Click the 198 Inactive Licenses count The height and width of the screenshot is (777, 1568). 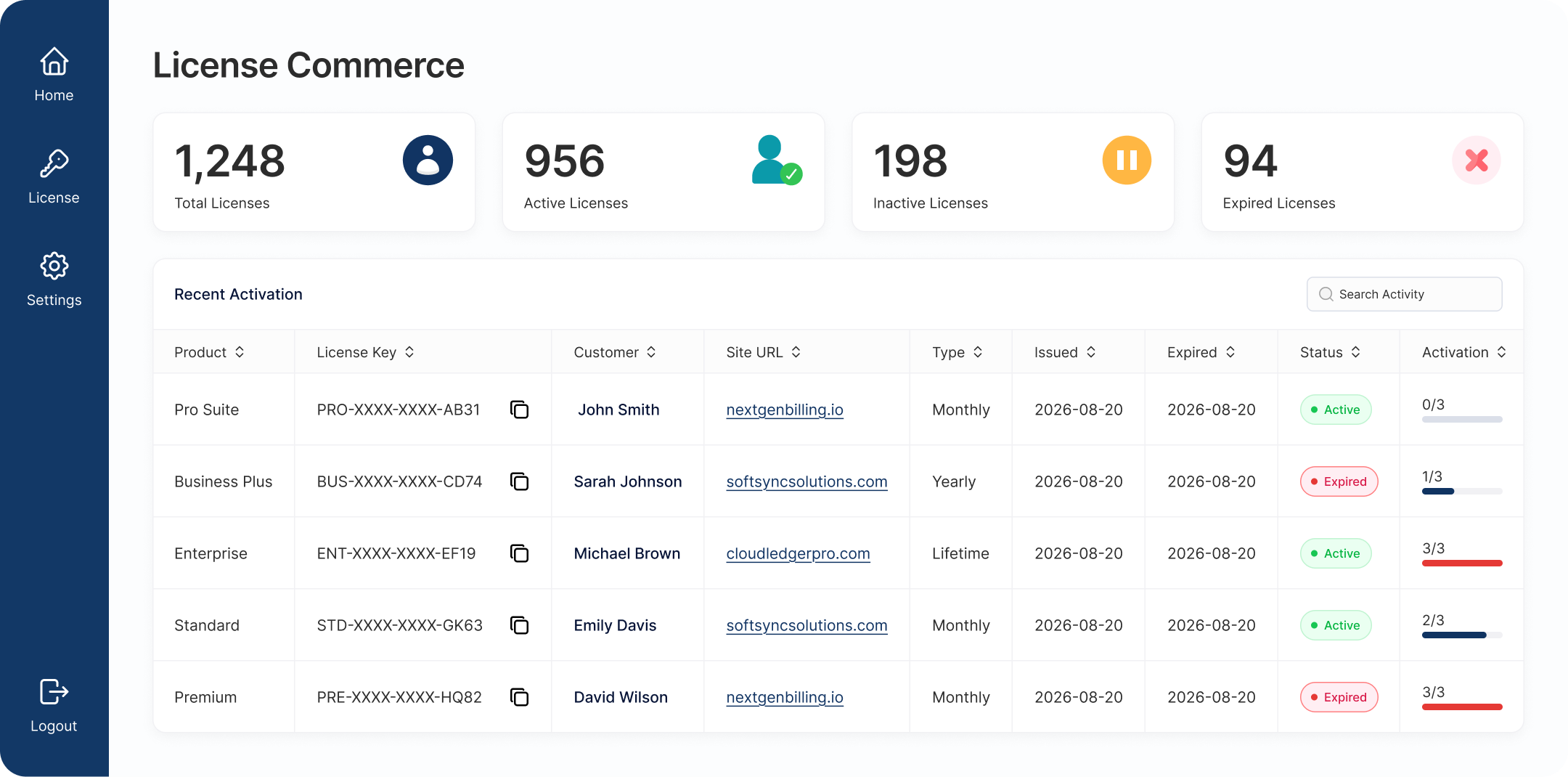[911, 161]
